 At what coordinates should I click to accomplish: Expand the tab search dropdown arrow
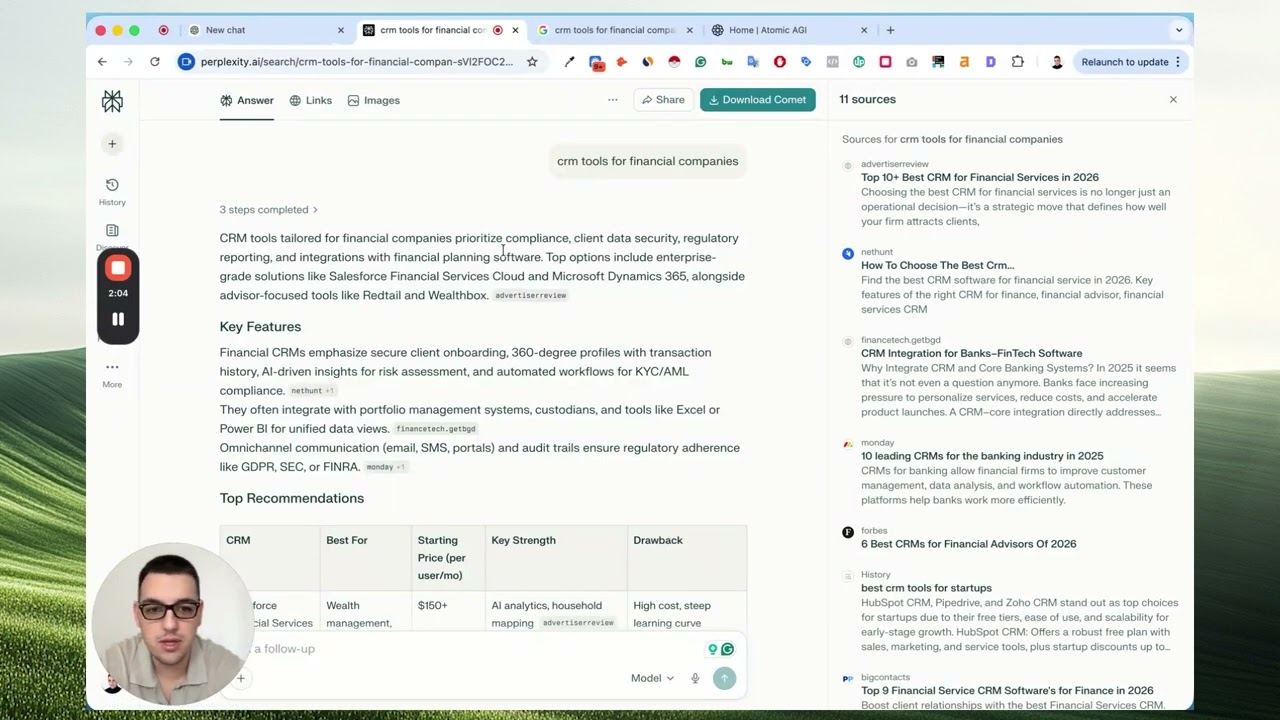point(1179,30)
